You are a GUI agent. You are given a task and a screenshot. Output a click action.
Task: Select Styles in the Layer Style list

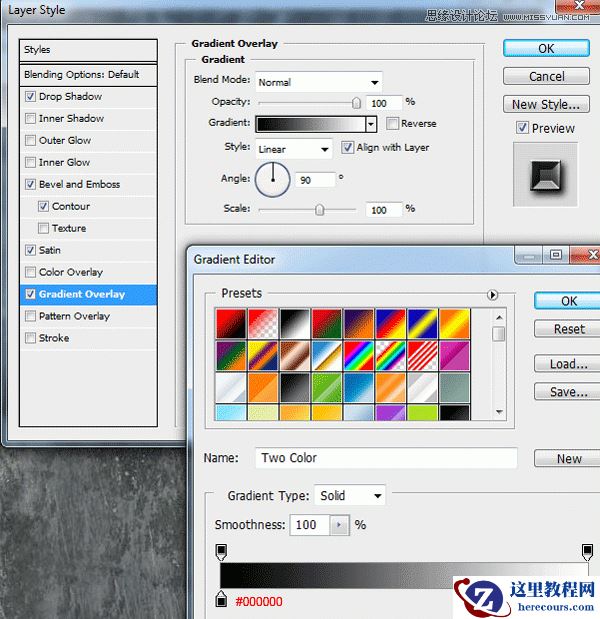(88, 50)
